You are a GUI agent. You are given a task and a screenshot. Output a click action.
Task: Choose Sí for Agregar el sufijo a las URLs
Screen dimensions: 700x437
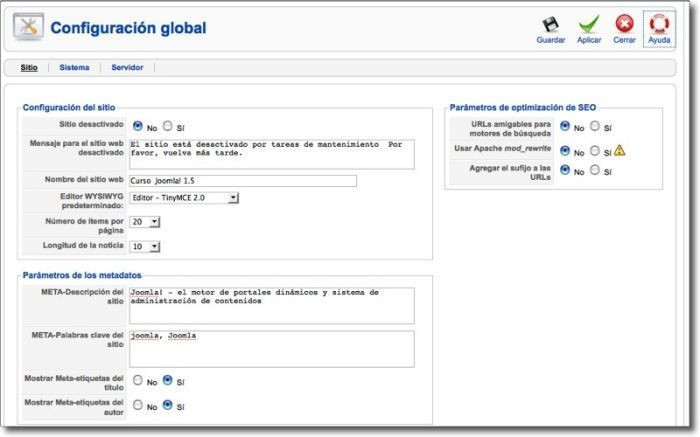point(595,171)
